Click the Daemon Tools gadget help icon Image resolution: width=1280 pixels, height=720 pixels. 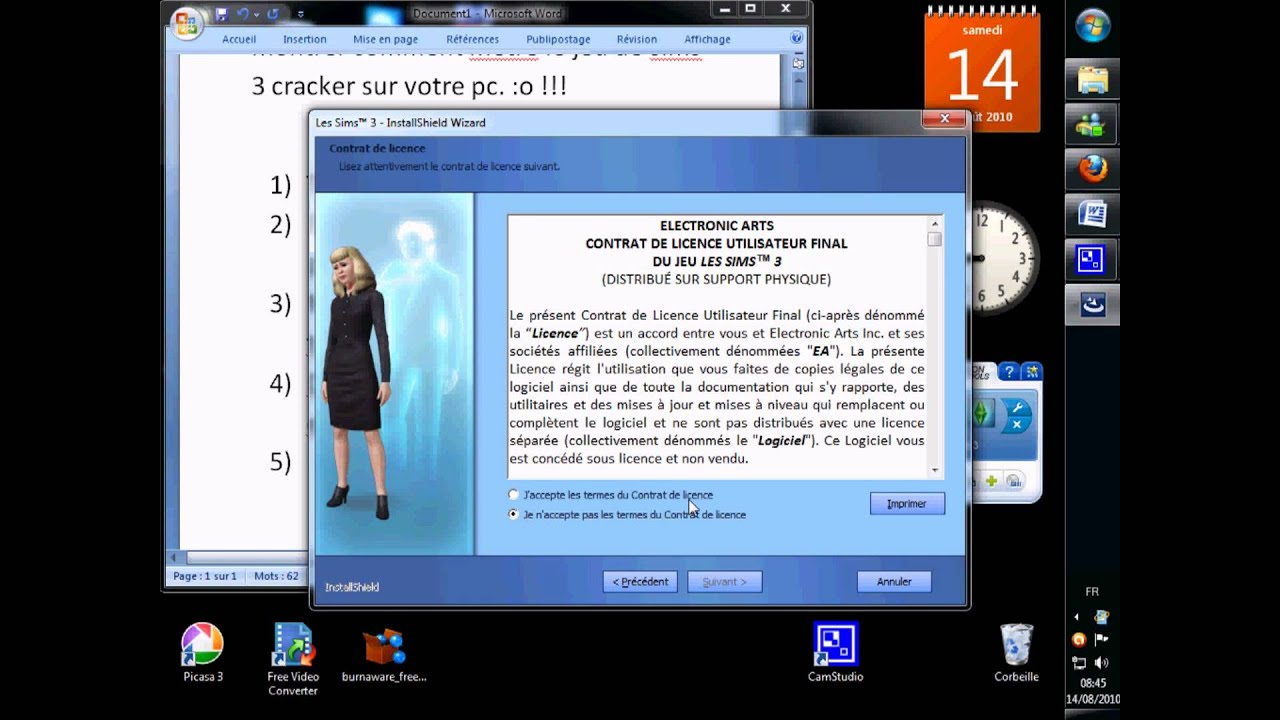(1009, 372)
